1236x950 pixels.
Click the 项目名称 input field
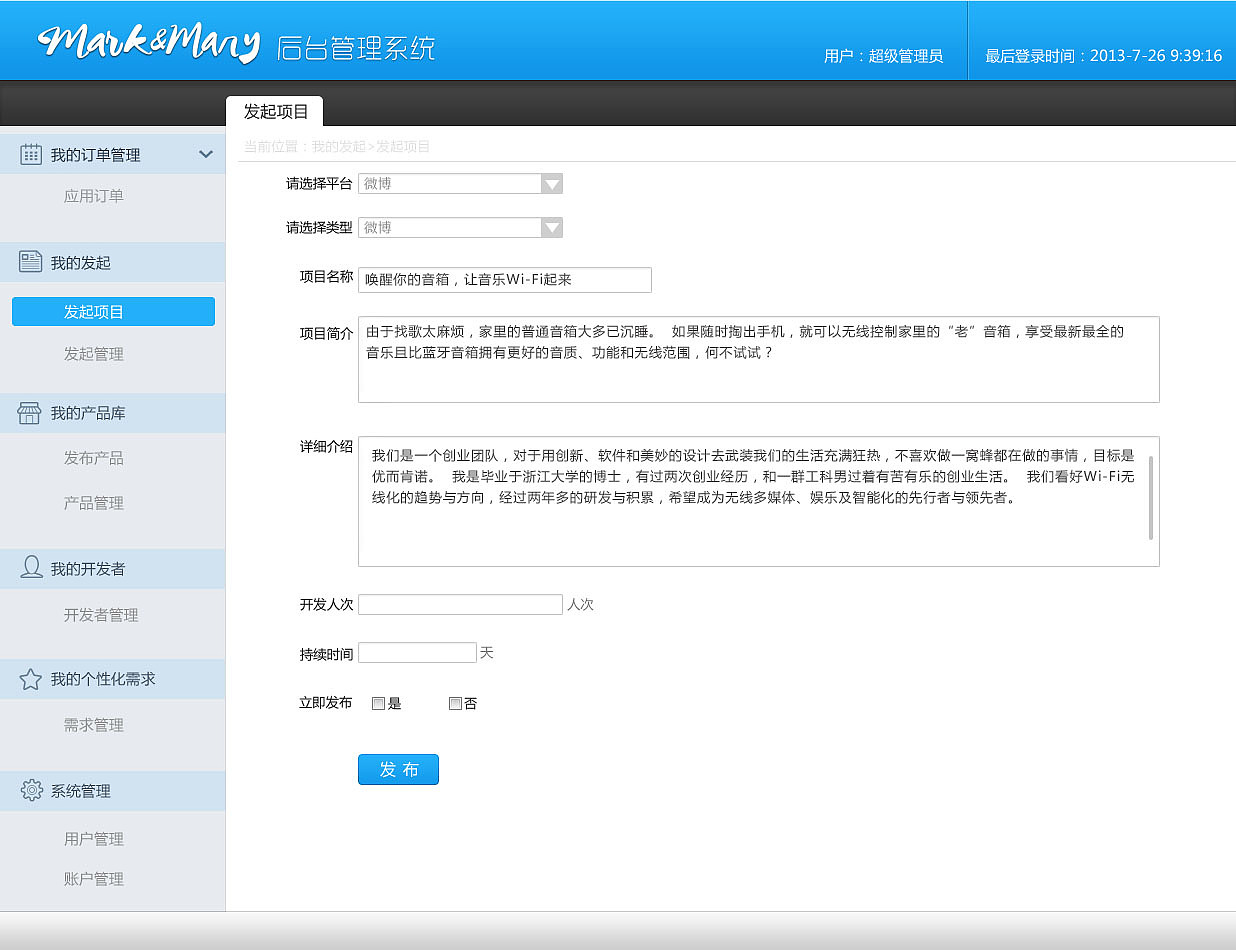(504, 280)
